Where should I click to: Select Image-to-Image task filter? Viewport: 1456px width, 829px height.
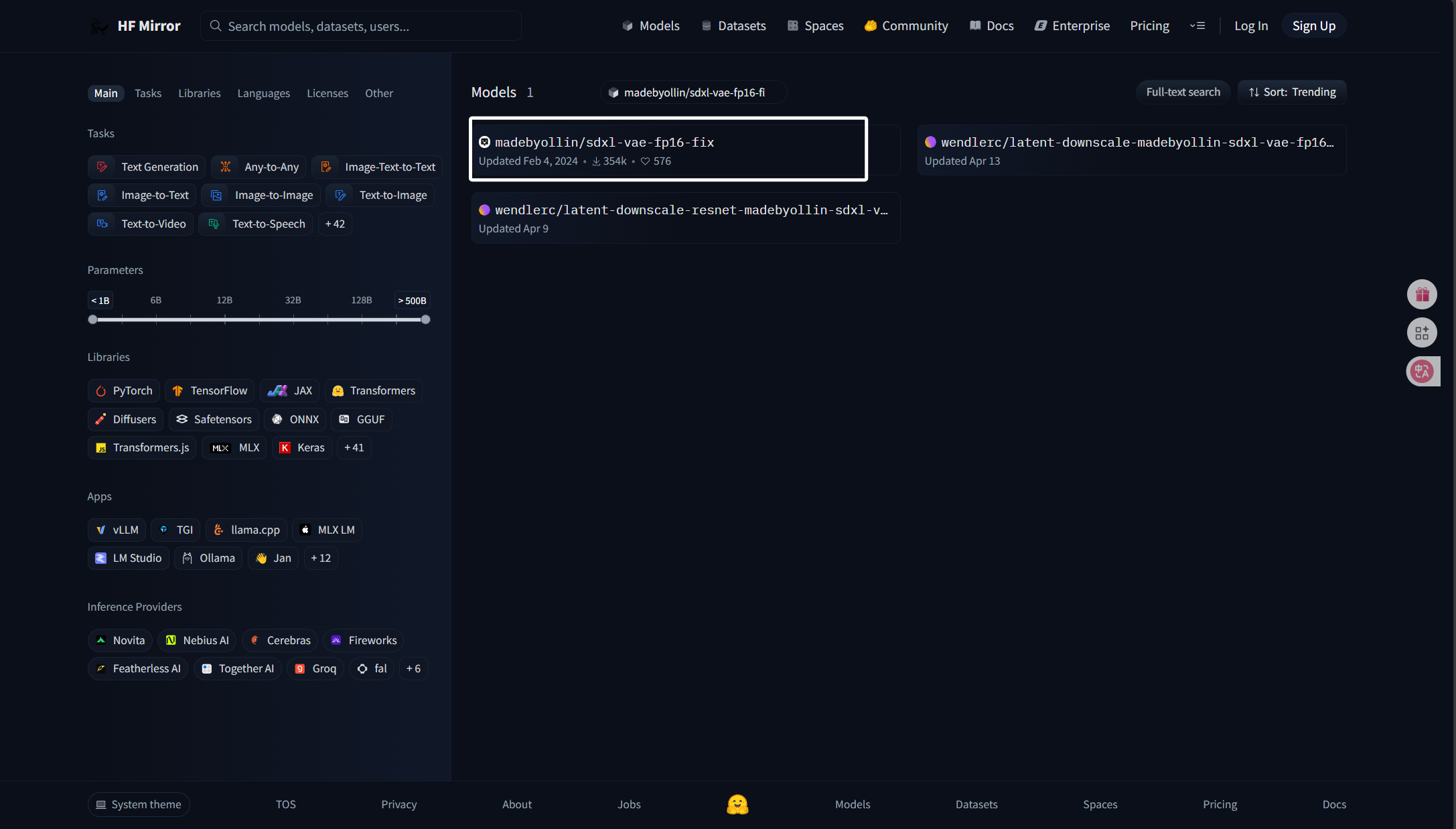[261, 195]
